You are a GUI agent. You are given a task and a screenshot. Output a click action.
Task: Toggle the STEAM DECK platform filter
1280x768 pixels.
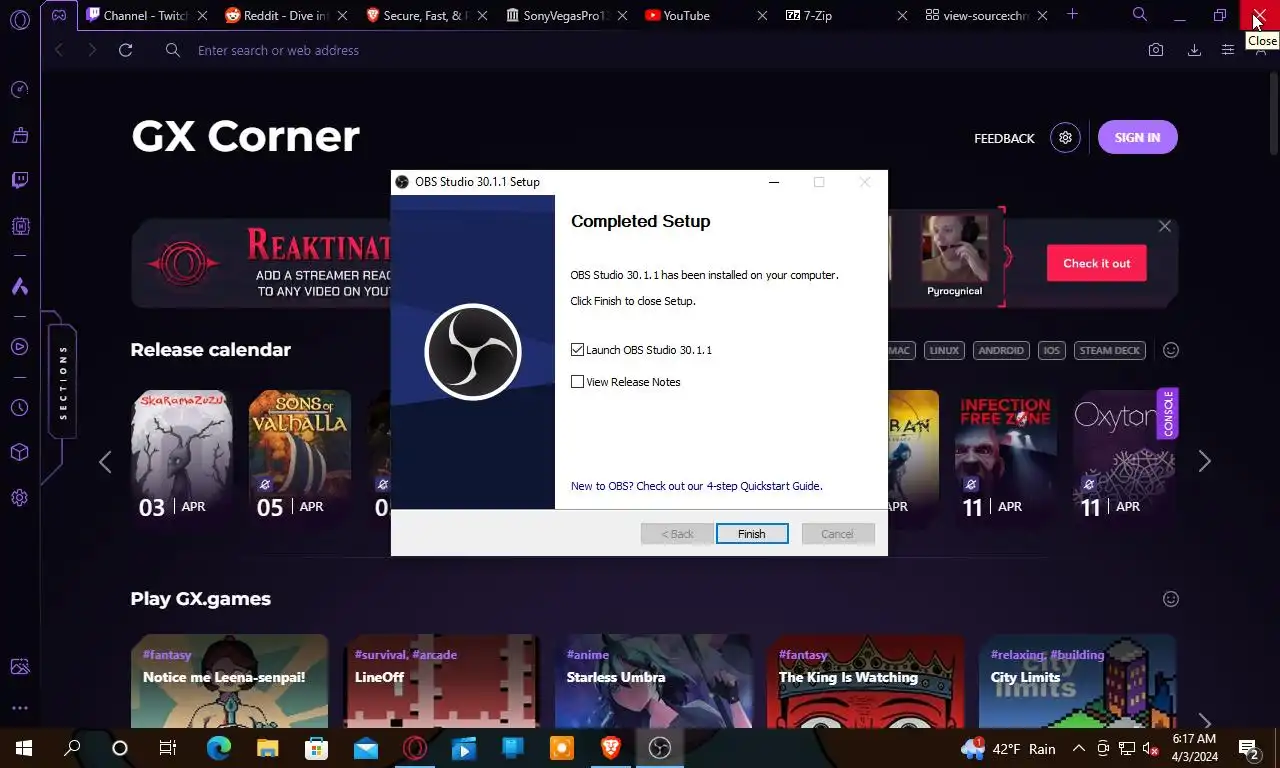1110,350
